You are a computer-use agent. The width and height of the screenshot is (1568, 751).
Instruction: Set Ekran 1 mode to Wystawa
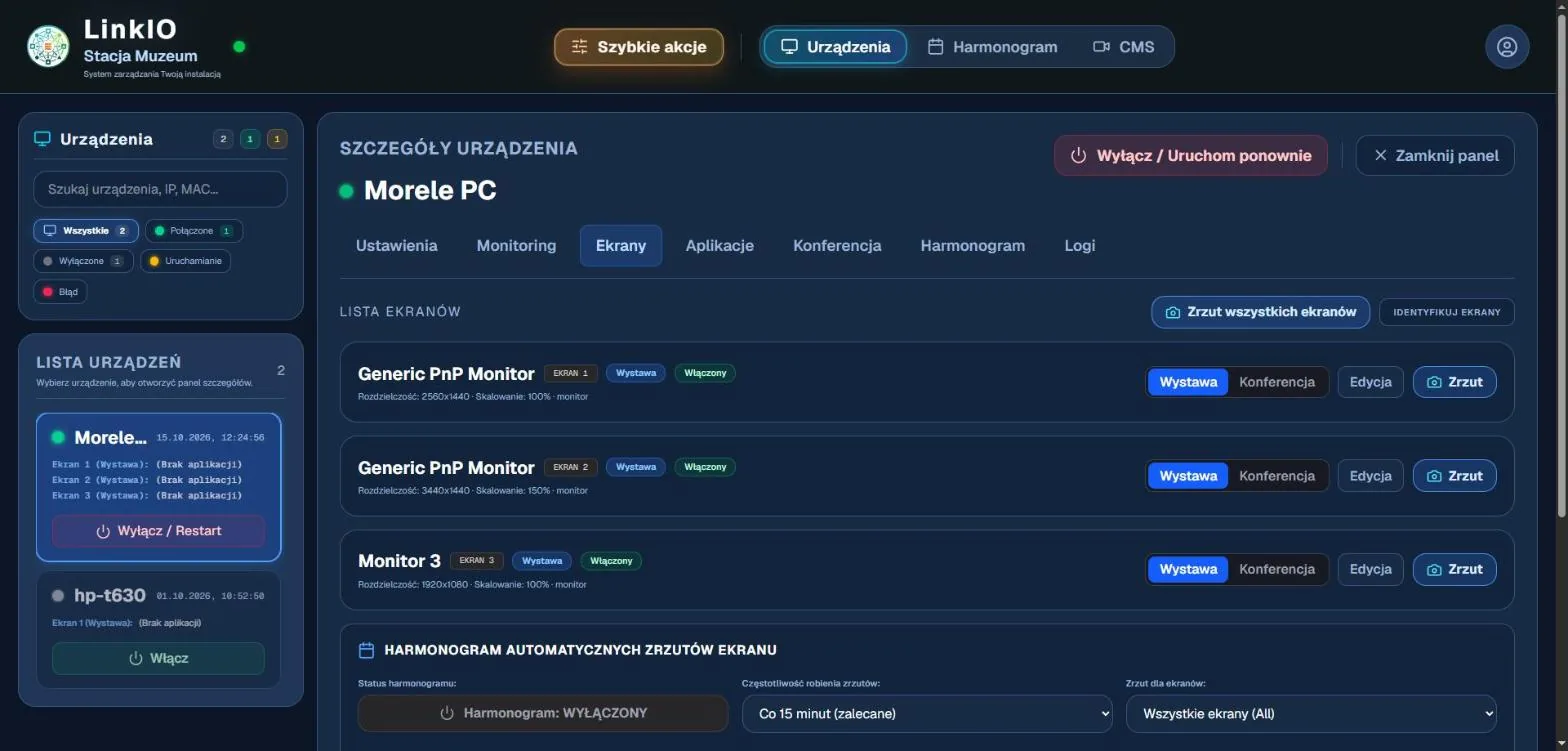point(1188,382)
